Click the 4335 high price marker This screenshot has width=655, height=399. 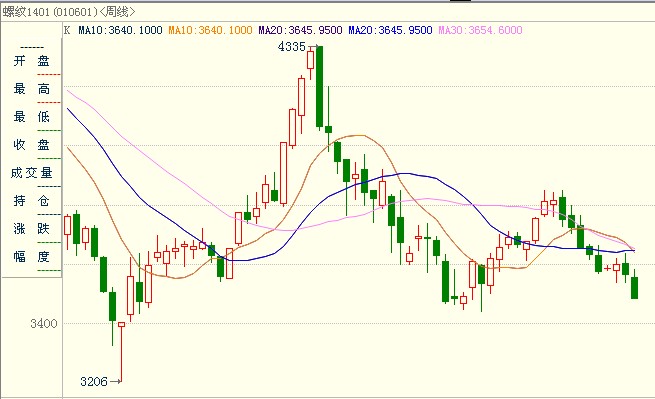coord(292,46)
